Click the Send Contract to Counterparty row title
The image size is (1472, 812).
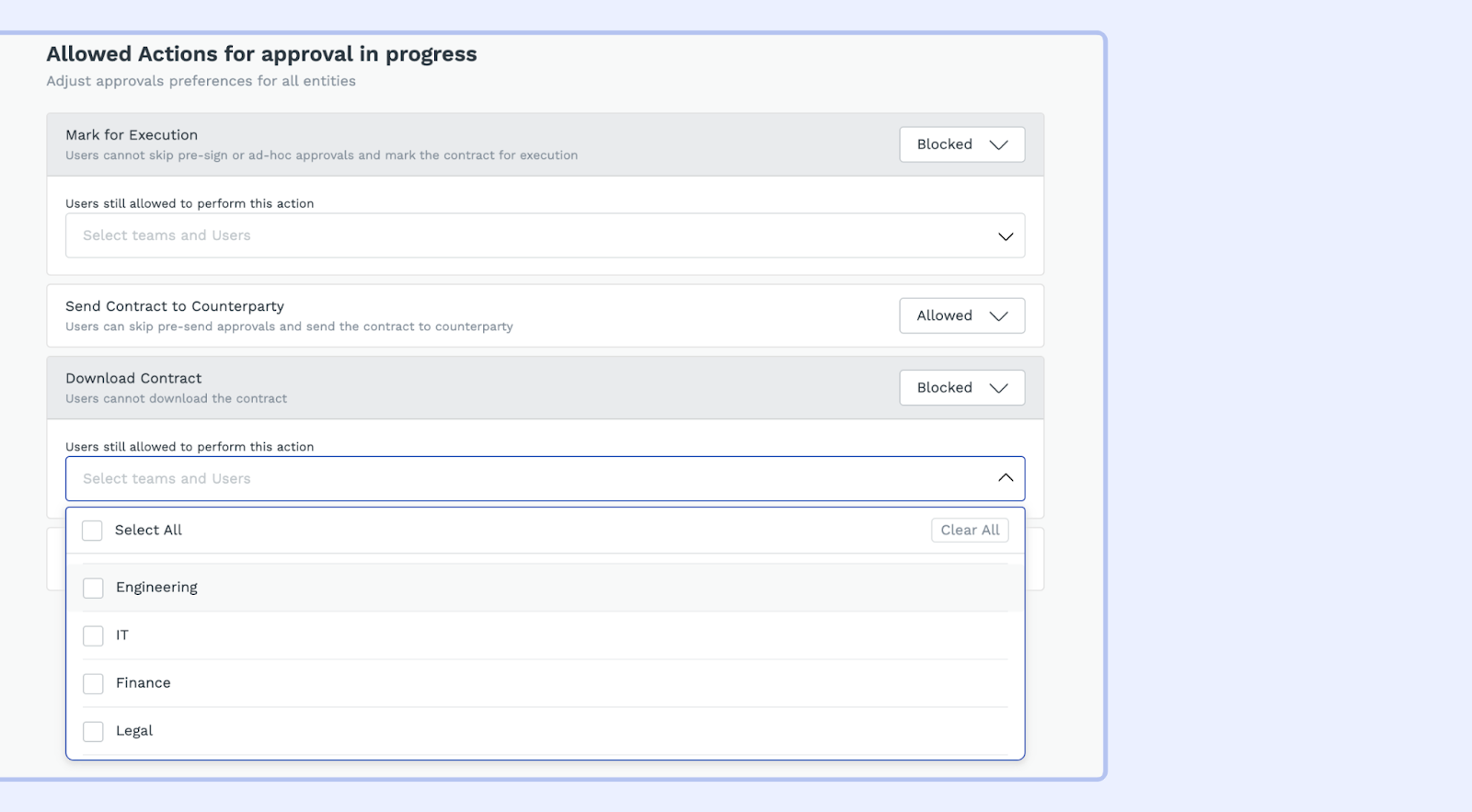point(175,306)
